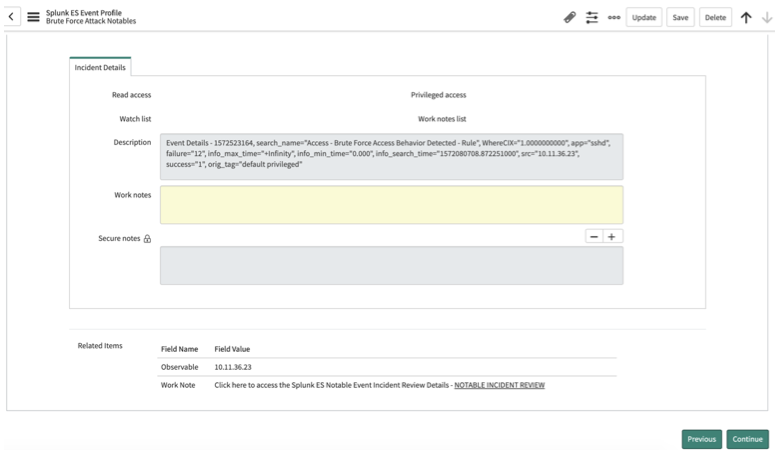Click inside the Secure notes text area
Image resolution: width=775 pixels, height=461 pixels.
pyautogui.click(x=391, y=266)
